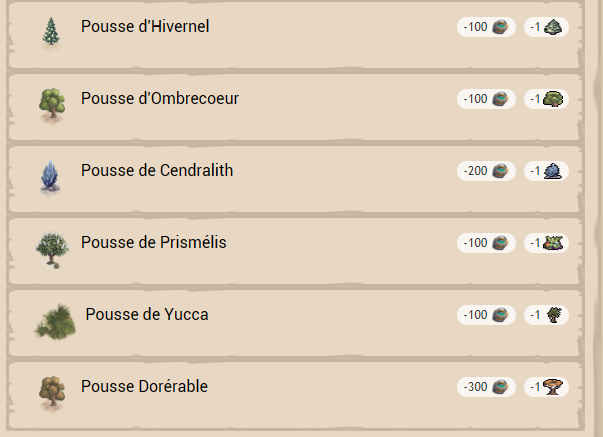Choose the Pousse Dorérable label
Viewport: 603px width, 437px height.
[144, 387]
